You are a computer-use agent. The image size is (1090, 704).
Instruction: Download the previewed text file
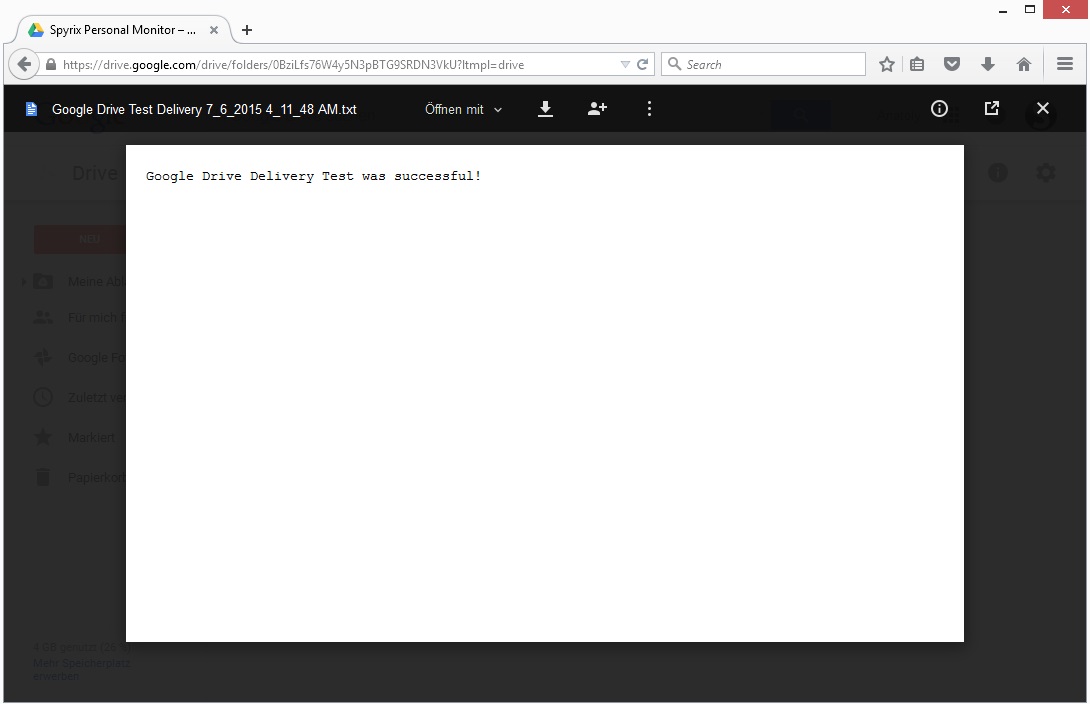coord(545,109)
